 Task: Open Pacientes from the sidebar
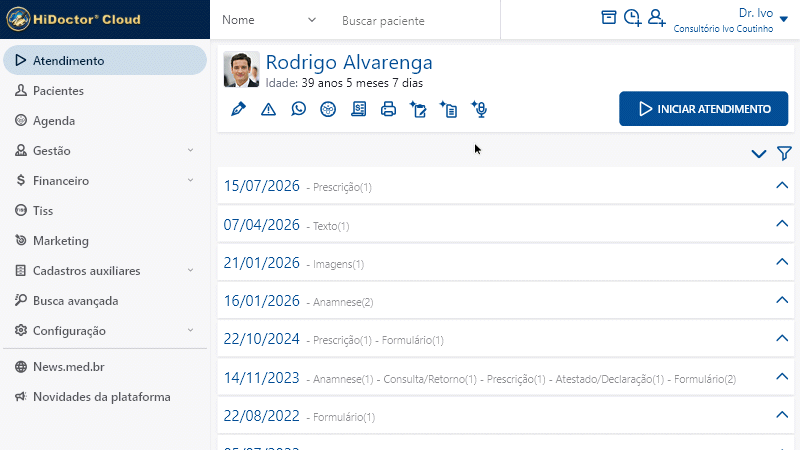105,90
